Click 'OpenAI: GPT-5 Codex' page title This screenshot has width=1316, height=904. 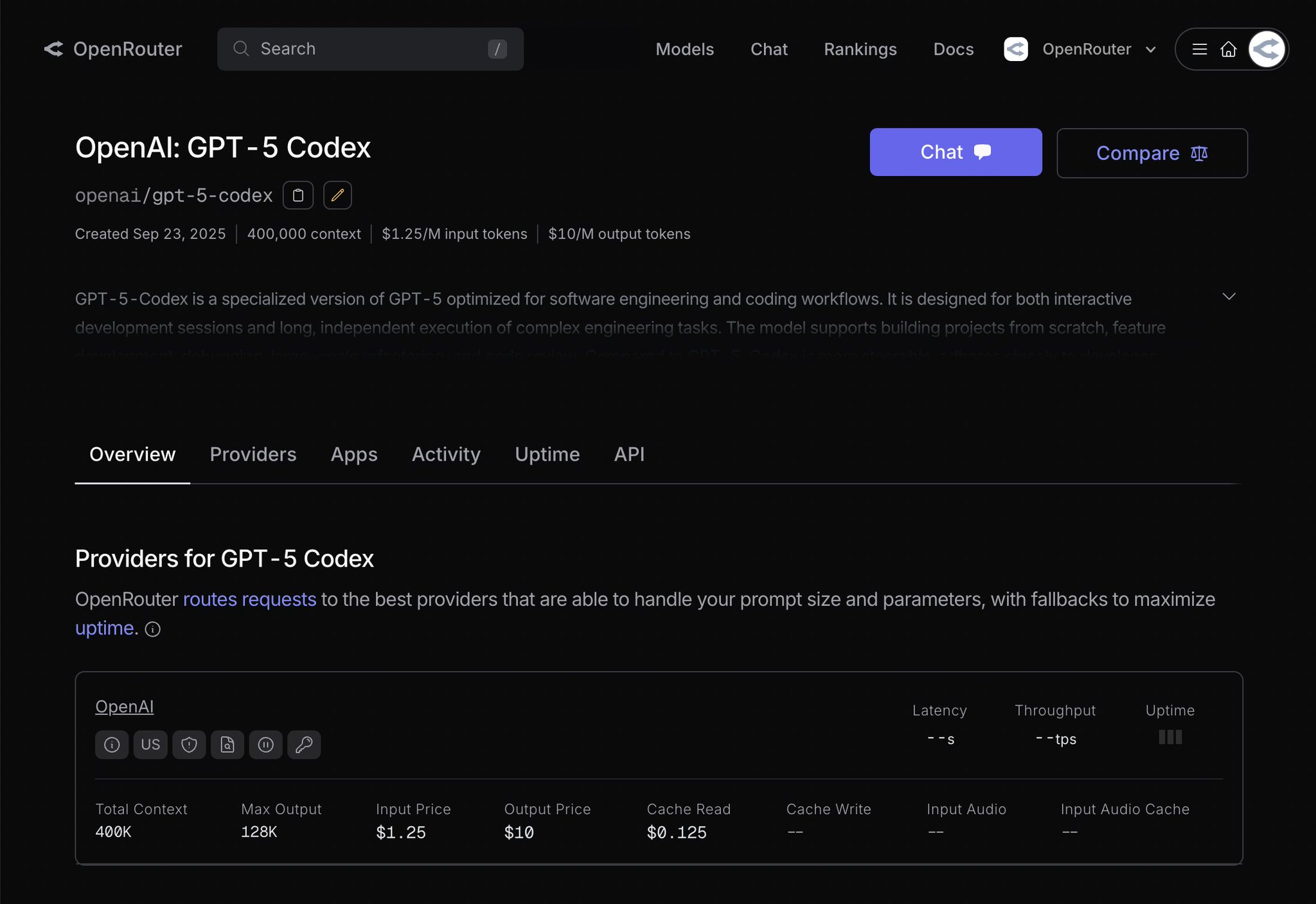223,148
